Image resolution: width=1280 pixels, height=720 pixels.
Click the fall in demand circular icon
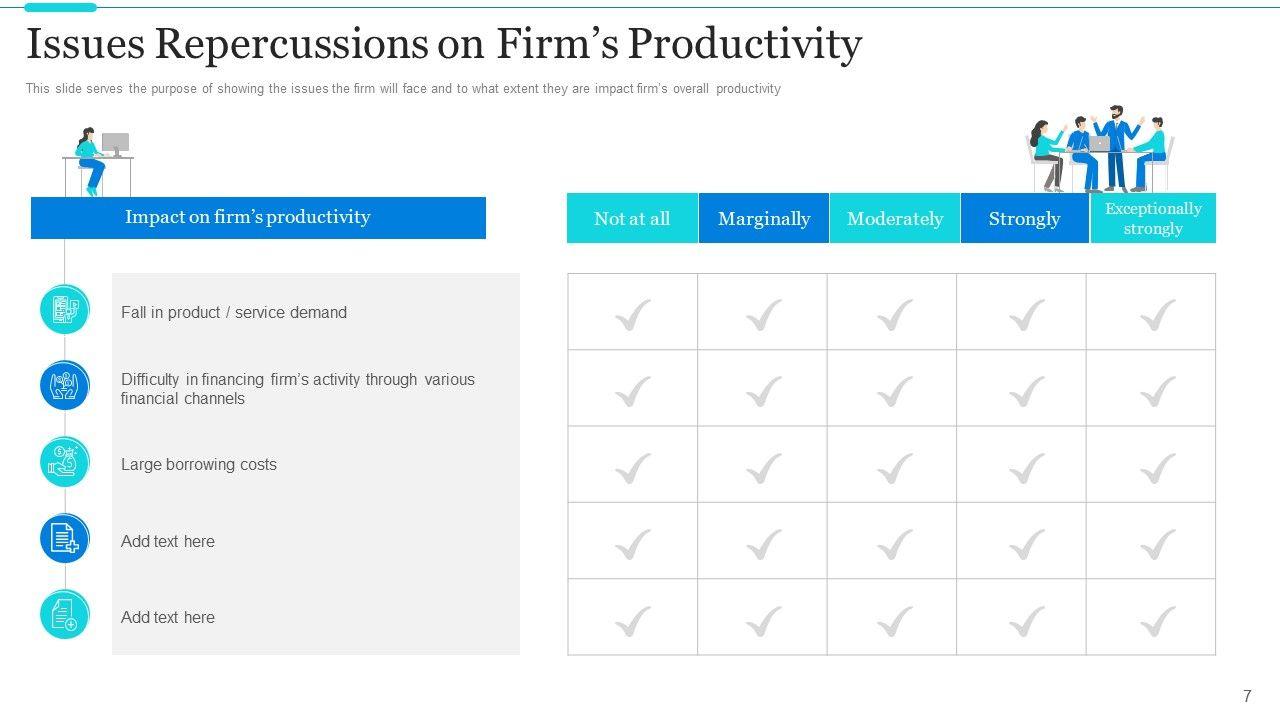65,310
